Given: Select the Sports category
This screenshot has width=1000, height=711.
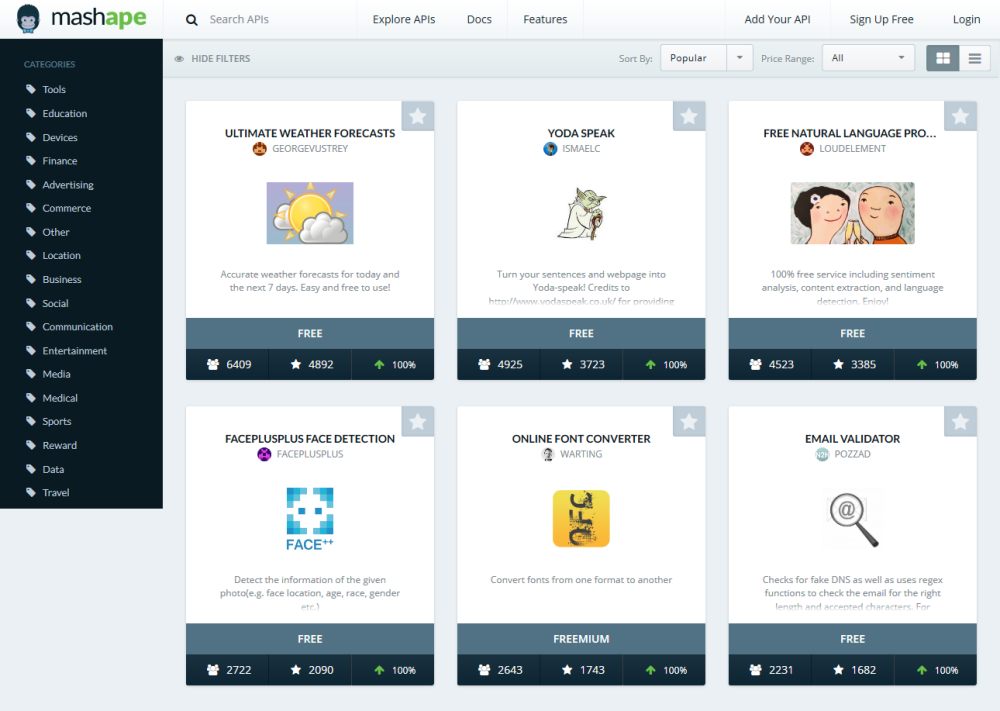Looking at the screenshot, I should click(x=56, y=421).
